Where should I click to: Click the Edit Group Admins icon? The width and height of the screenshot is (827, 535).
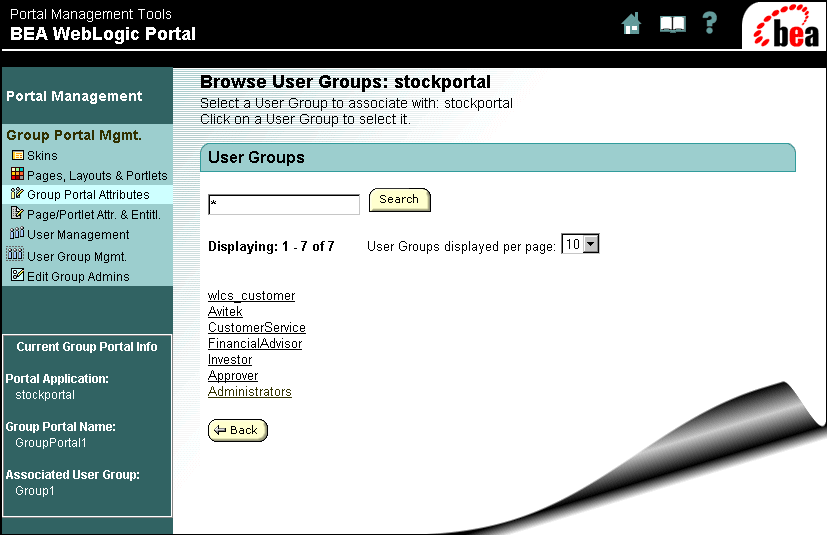[17, 275]
